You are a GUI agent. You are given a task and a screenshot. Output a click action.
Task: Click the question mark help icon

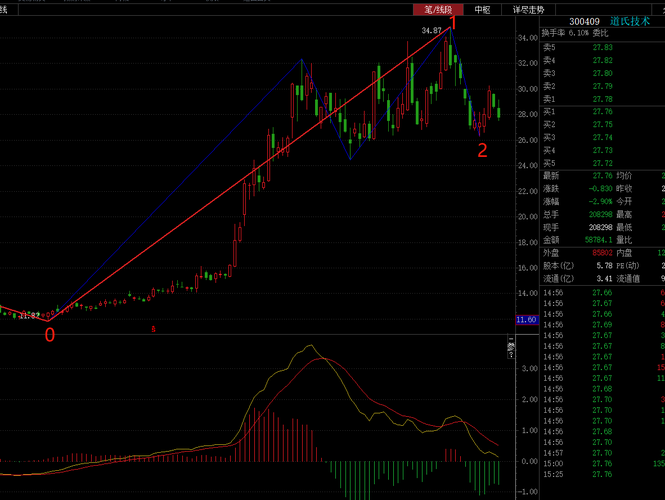coord(511,354)
